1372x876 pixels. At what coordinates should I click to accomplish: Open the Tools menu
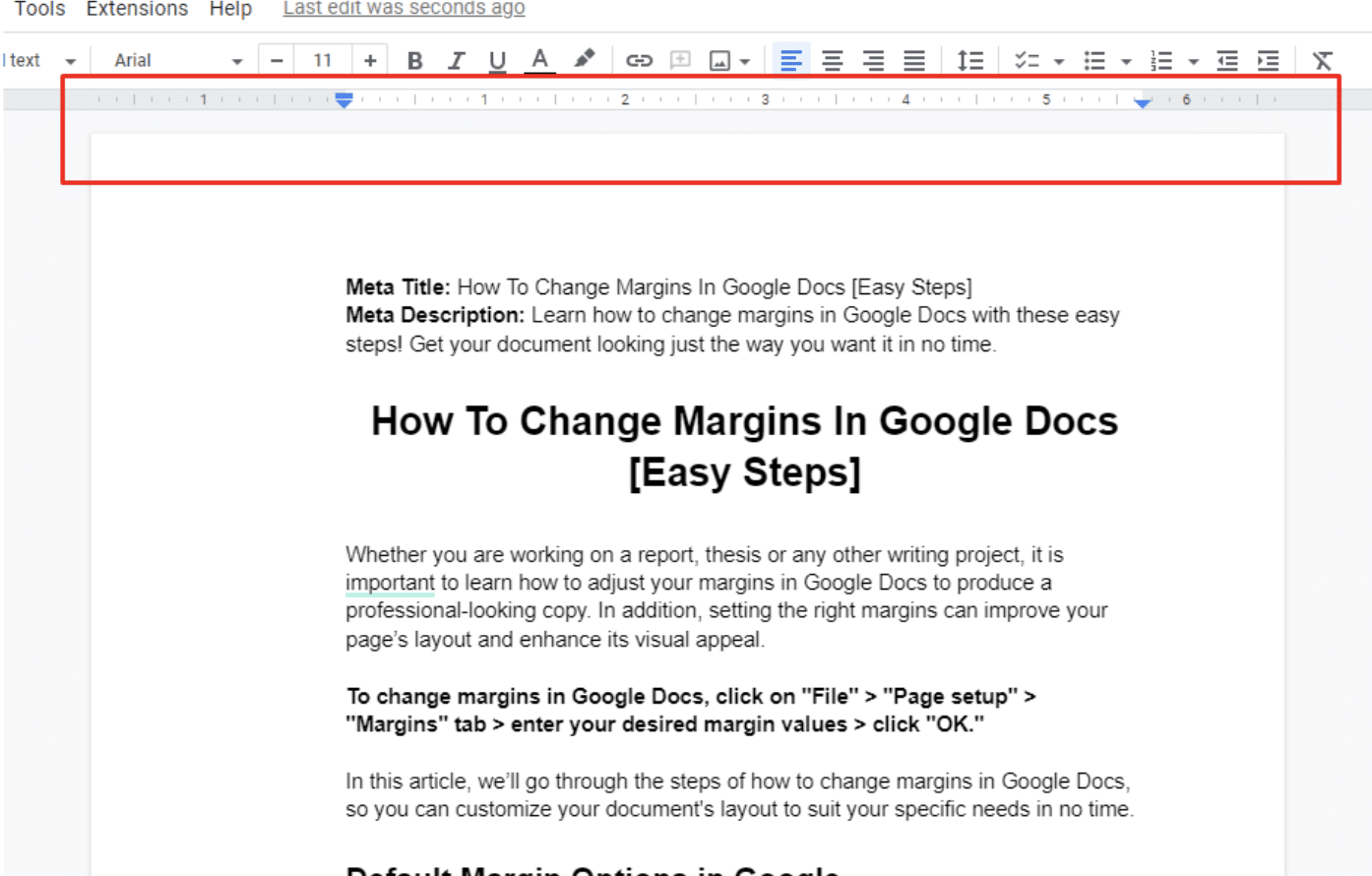coord(39,9)
